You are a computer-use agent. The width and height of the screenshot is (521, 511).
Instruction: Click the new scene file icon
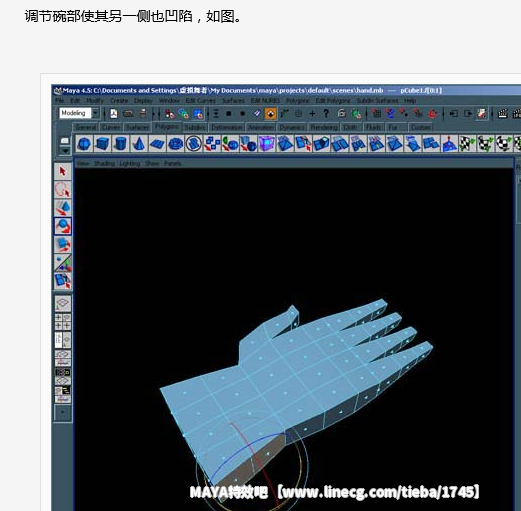click(x=114, y=114)
